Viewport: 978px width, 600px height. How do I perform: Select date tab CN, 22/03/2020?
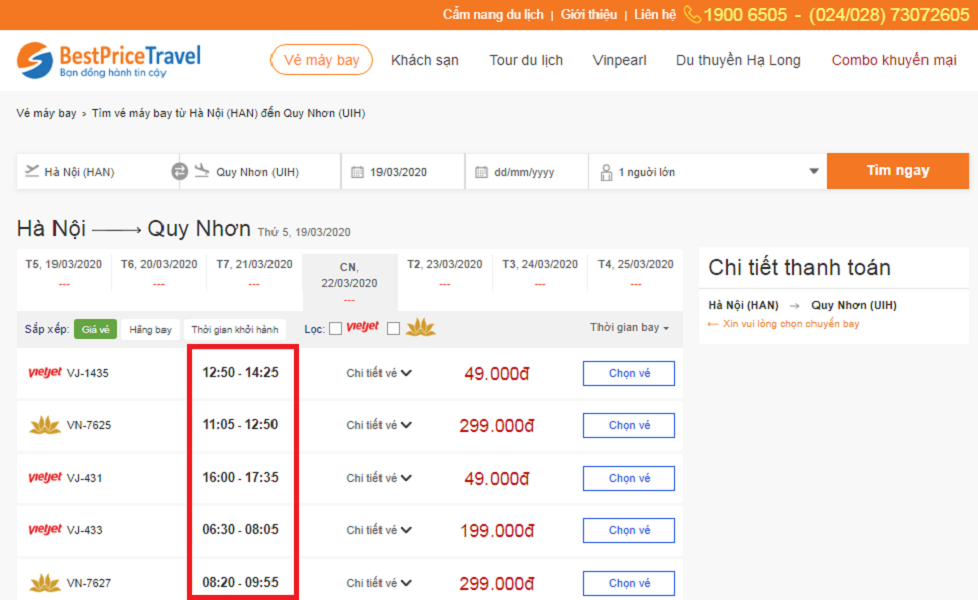[349, 281]
